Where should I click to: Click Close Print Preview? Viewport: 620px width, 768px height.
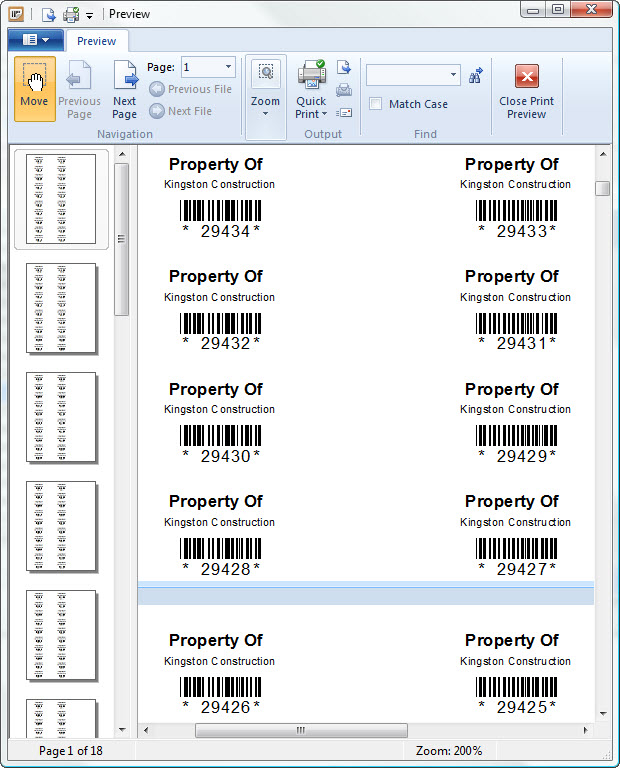pos(526,91)
